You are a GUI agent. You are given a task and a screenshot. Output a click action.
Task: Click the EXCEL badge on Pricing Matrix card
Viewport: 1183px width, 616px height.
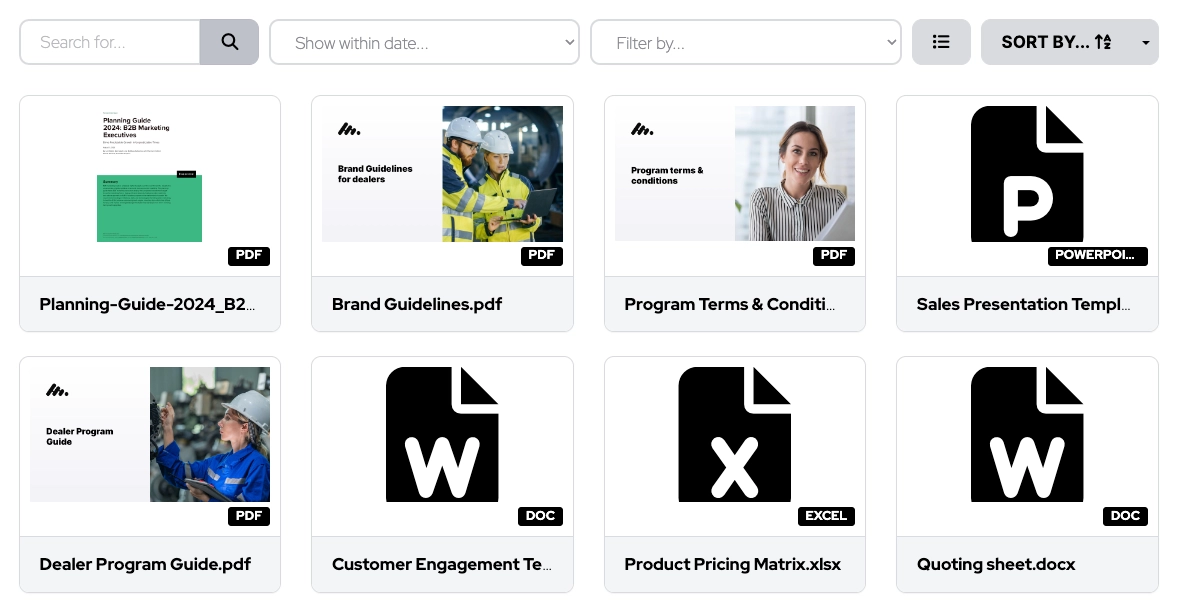pyautogui.click(x=826, y=516)
